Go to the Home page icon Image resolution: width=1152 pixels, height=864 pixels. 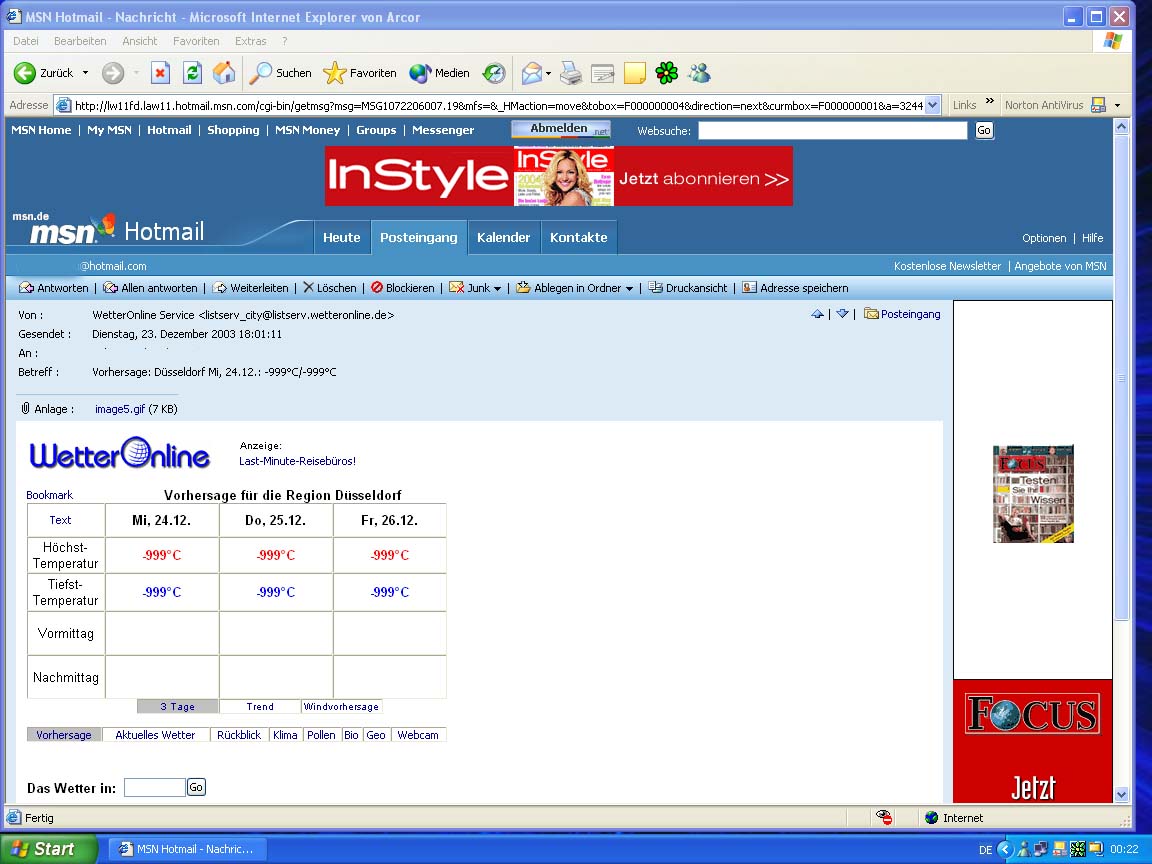pyautogui.click(x=224, y=73)
